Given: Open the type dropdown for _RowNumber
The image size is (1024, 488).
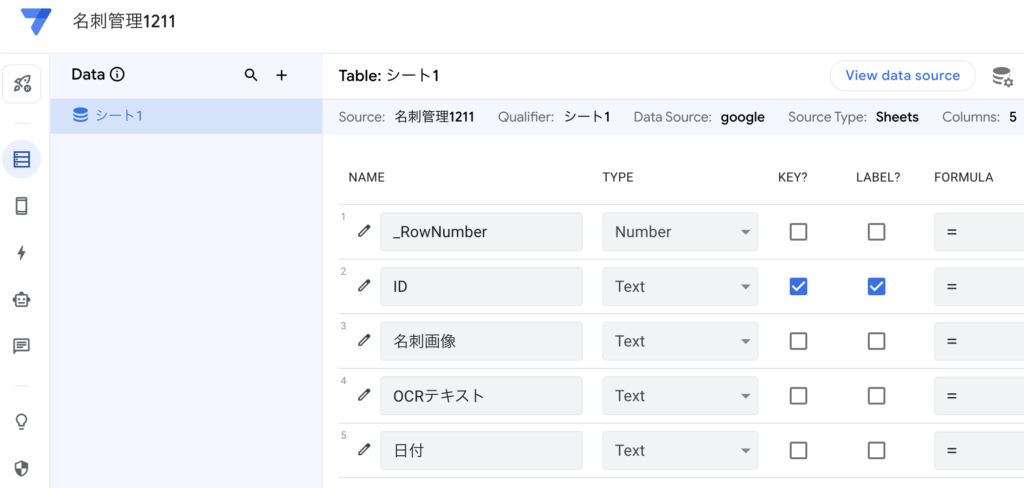Looking at the screenshot, I should [x=680, y=231].
